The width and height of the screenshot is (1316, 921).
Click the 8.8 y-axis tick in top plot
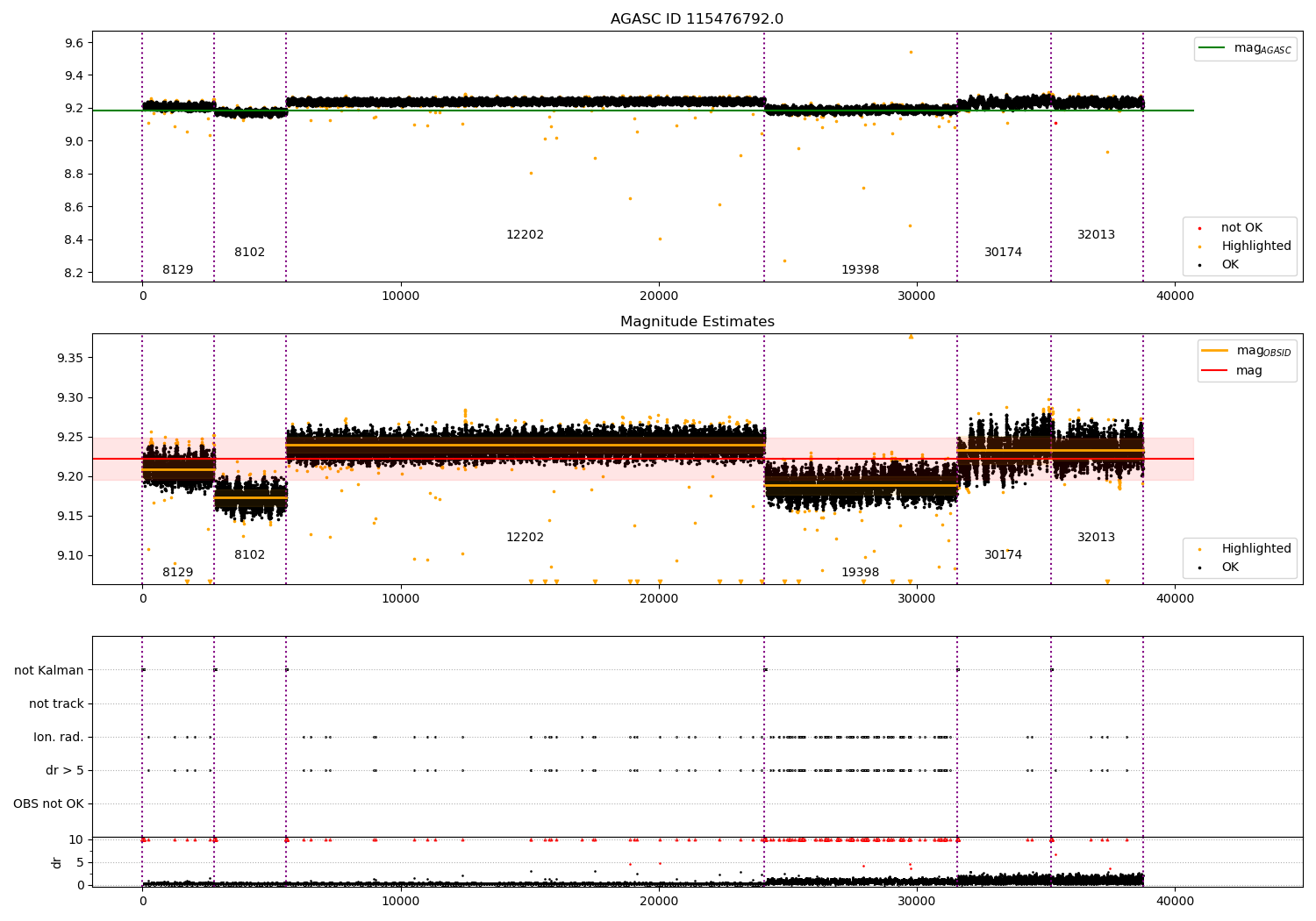point(75,175)
